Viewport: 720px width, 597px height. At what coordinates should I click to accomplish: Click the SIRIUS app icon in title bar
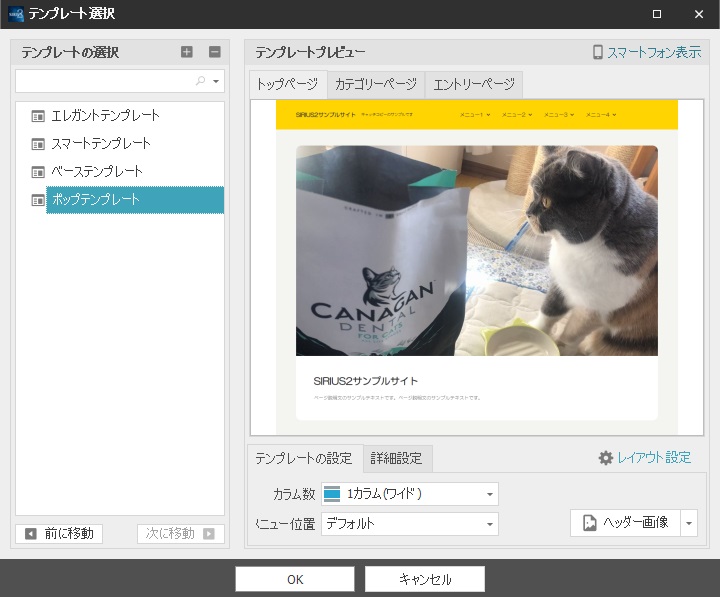click(x=16, y=14)
